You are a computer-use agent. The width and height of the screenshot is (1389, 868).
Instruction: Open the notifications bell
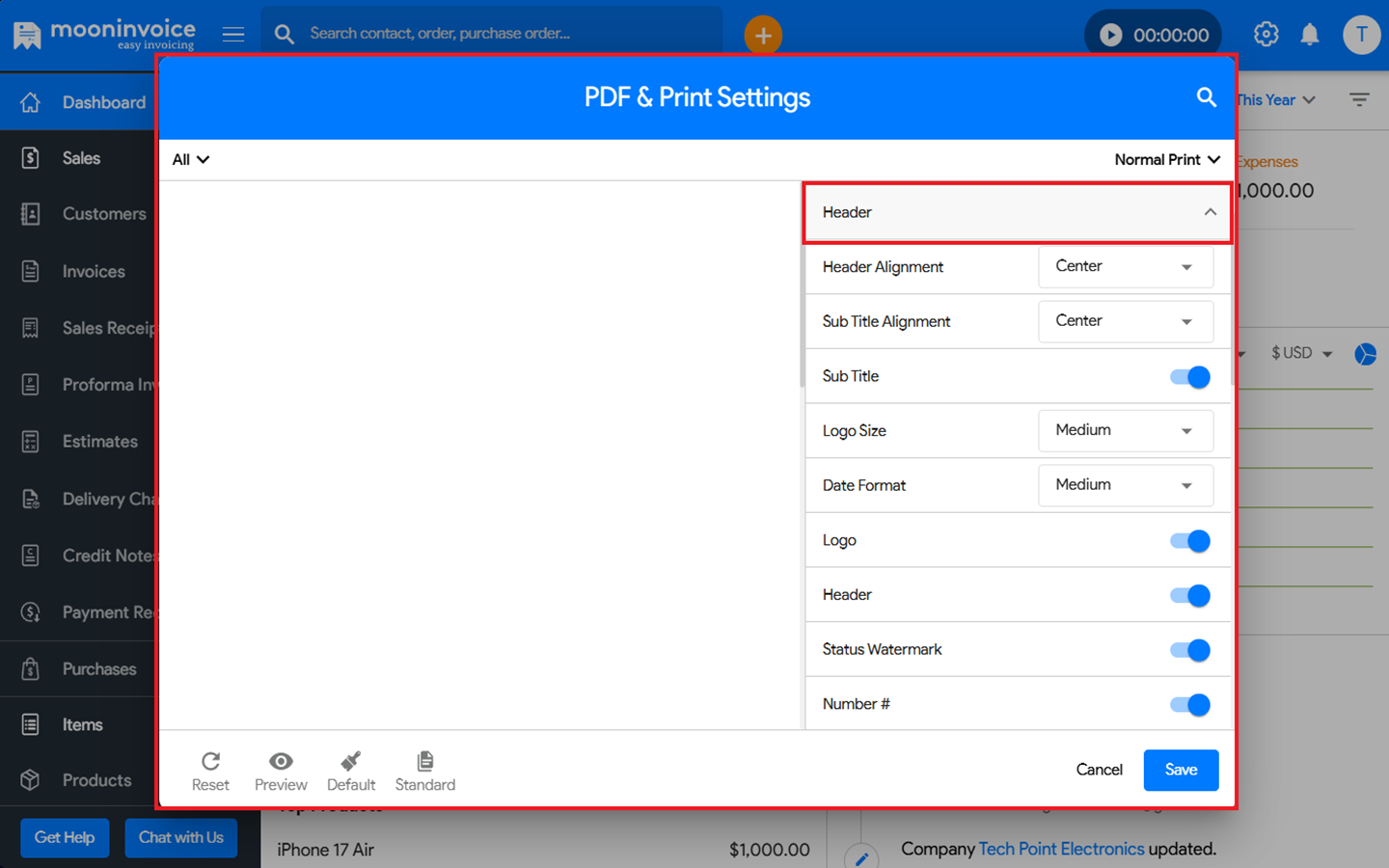tap(1309, 35)
